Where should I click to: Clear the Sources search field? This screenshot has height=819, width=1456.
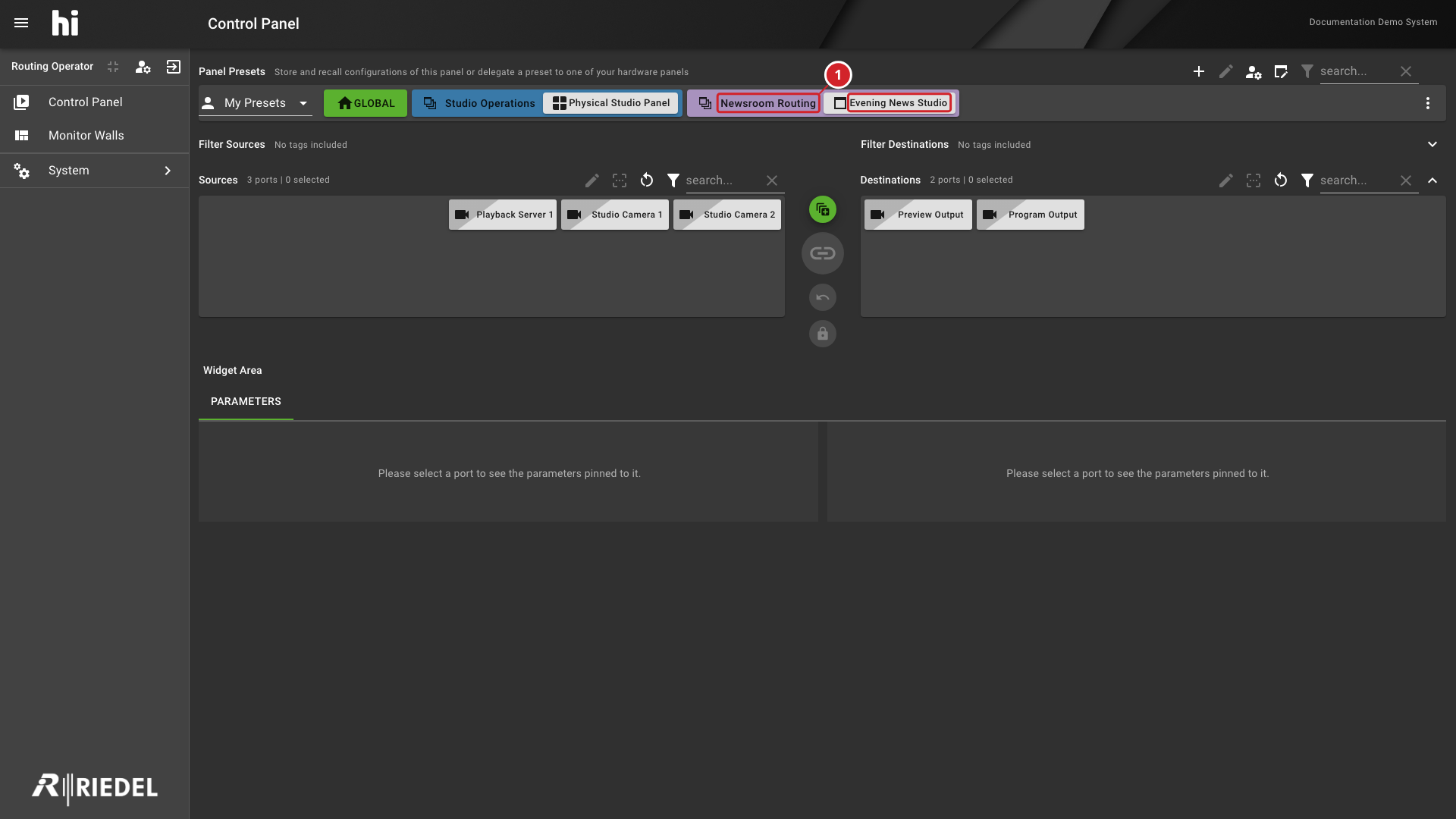click(772, 180)
